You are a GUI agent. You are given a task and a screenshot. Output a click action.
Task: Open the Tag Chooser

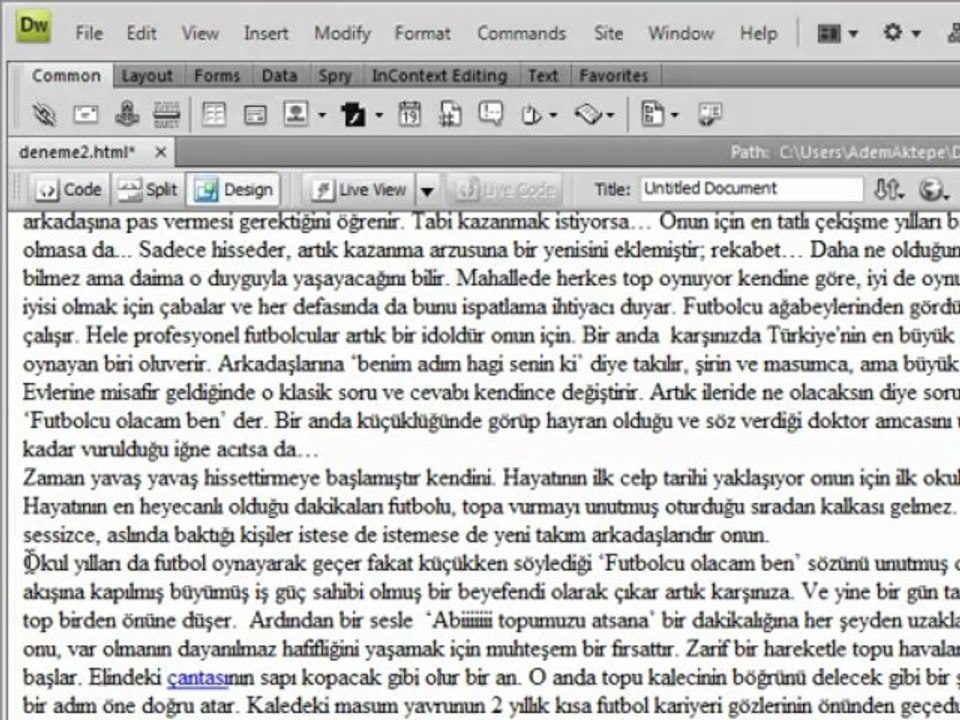(x=710, y=114)
